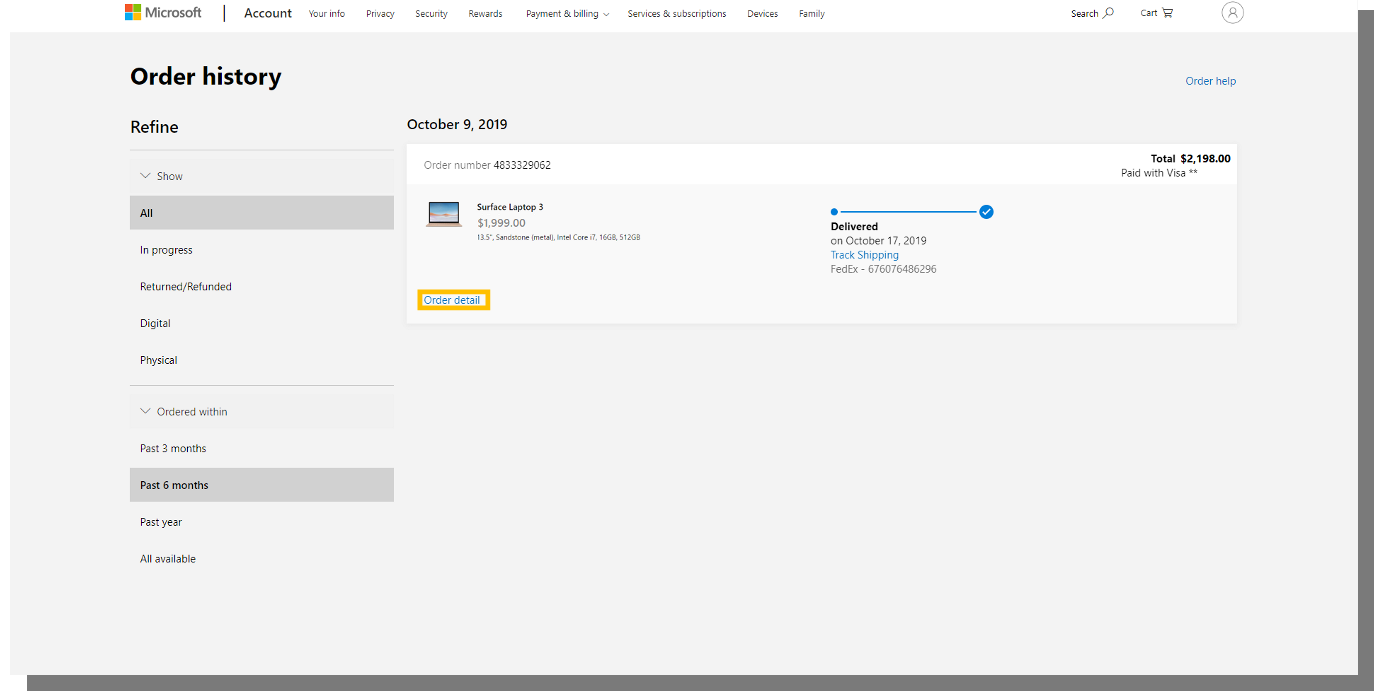The width and height of the screenshot is (1385, 694).
Task: Click the Surface Laptop 3 thumbnail
Action: 444,214
